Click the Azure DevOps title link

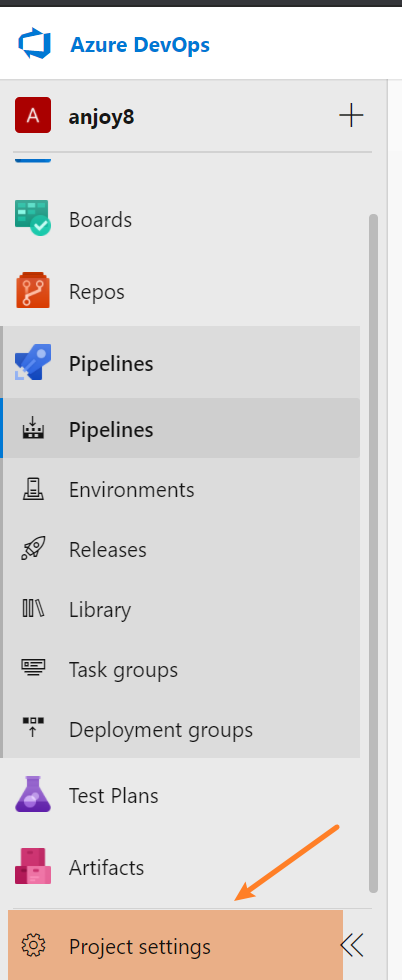point(139,45)
